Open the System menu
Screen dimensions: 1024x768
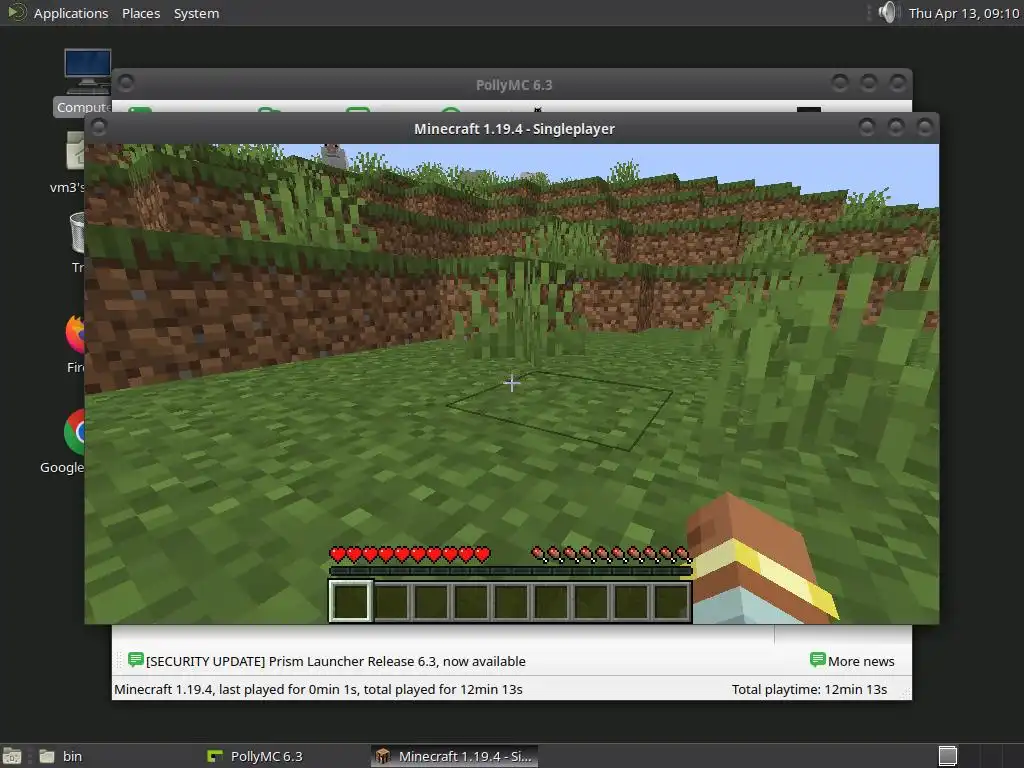tap(196, 13)
